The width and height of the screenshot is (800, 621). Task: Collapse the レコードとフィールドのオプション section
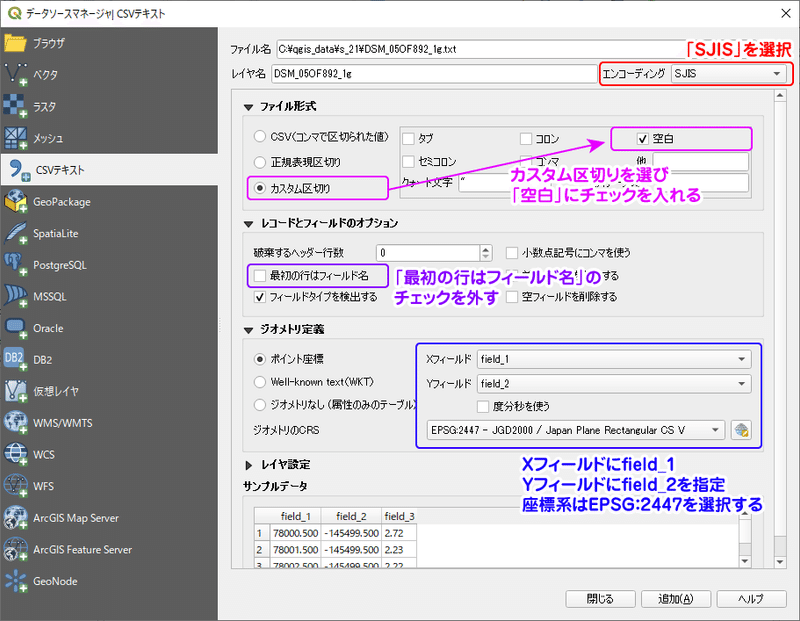(248, 224)
